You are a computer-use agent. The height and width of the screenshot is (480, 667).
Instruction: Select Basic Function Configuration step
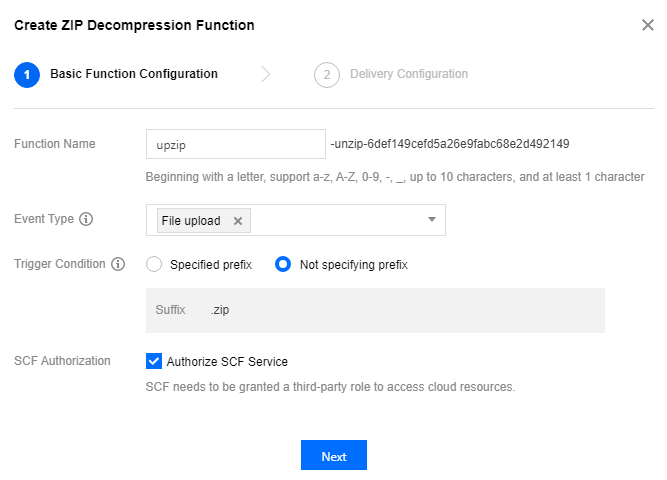(133, 74)
